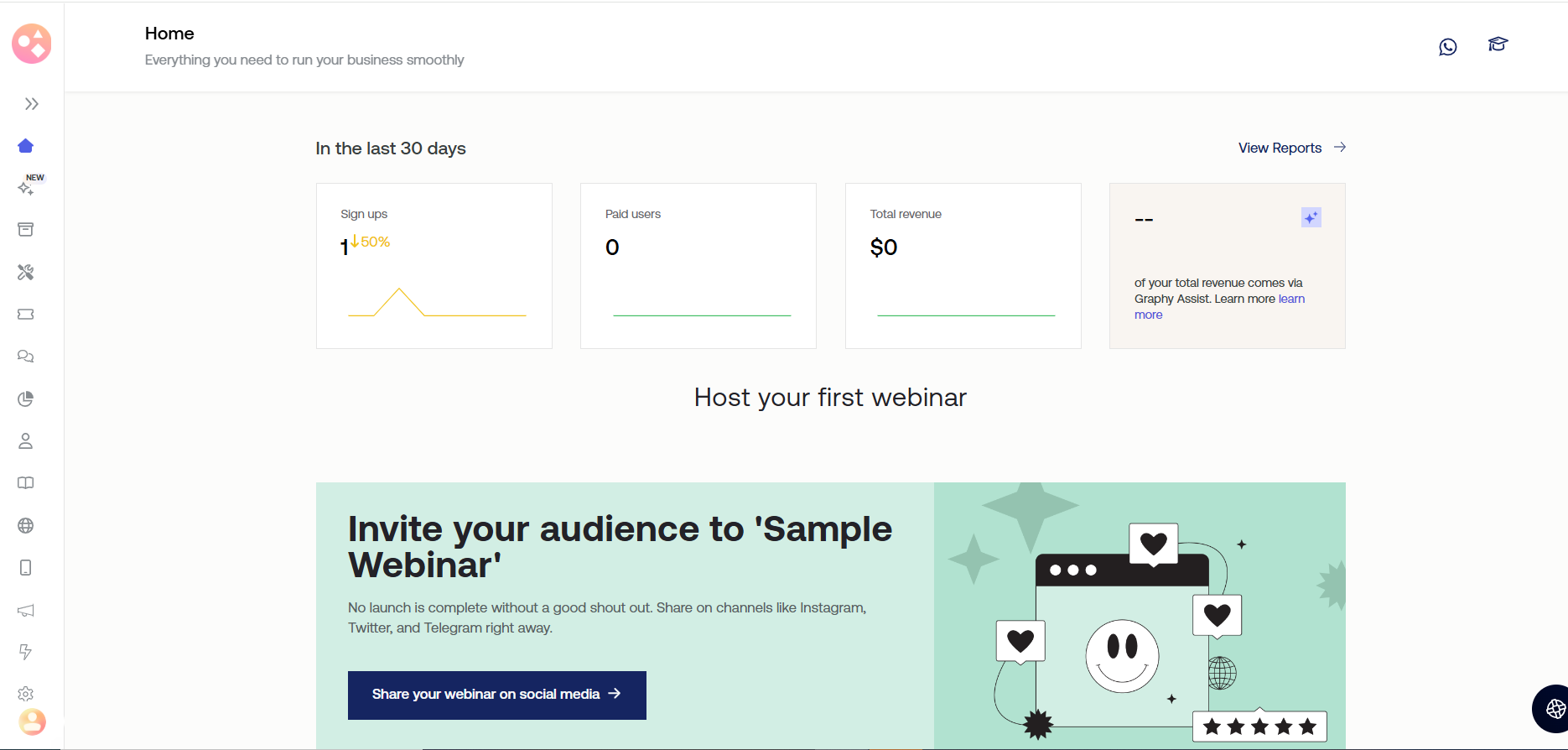This screenshot has width=1568, height=750.
Task: Open the archive box sidebar icon
Action: (x=26, y=230)
